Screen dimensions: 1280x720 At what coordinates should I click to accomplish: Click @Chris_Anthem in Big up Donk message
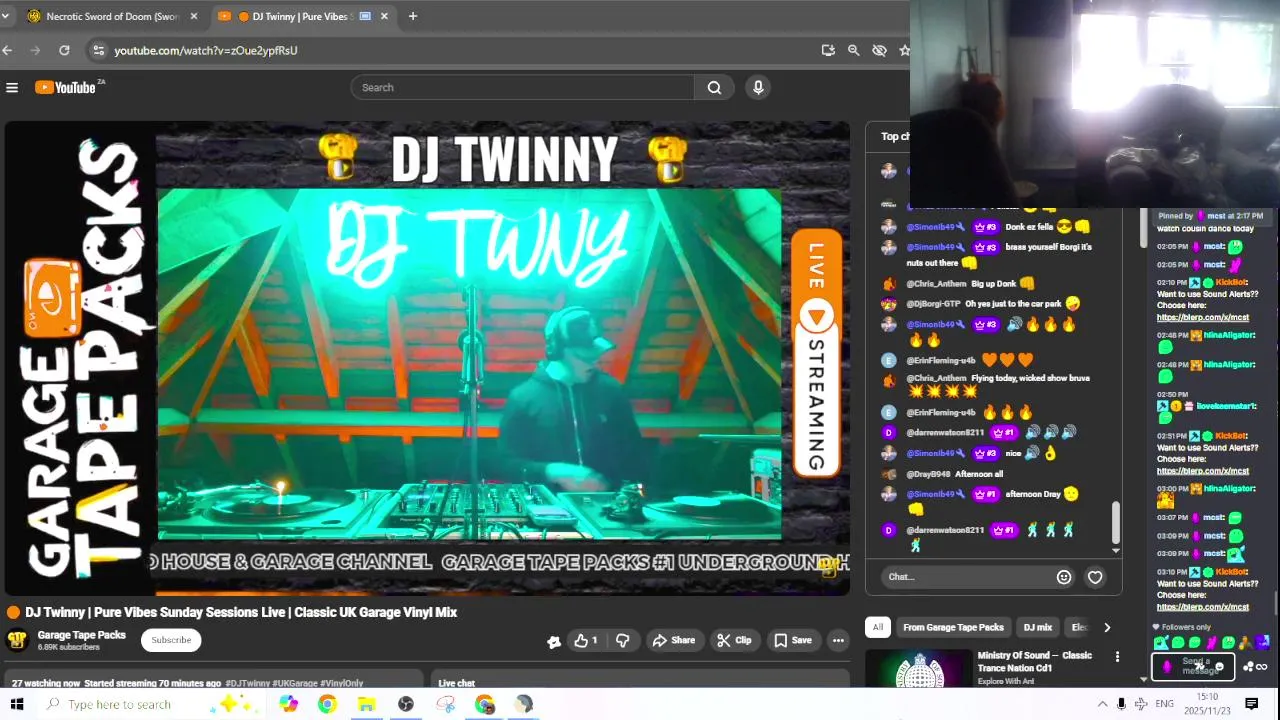click(937, 284)
